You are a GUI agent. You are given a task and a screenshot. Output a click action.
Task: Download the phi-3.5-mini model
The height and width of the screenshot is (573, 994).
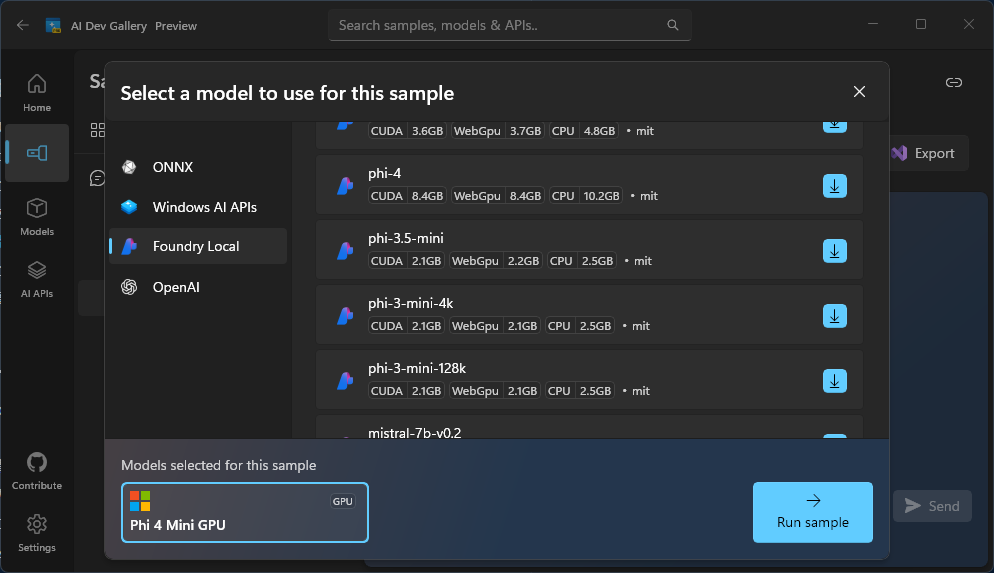coord(834,251)
